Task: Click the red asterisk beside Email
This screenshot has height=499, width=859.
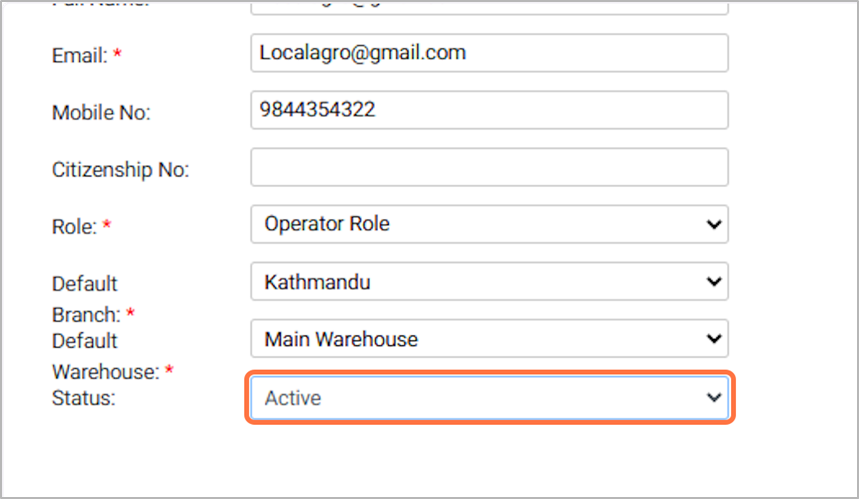Action: tap(117, 56)
